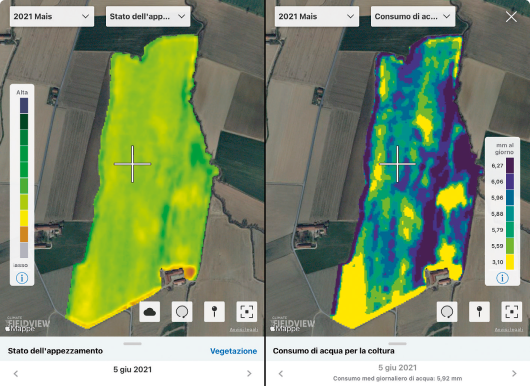Screen dimensions: 530x390
Task: Expand the Stato dell'app... layer dropdown
Action: [x=148, y=16]
